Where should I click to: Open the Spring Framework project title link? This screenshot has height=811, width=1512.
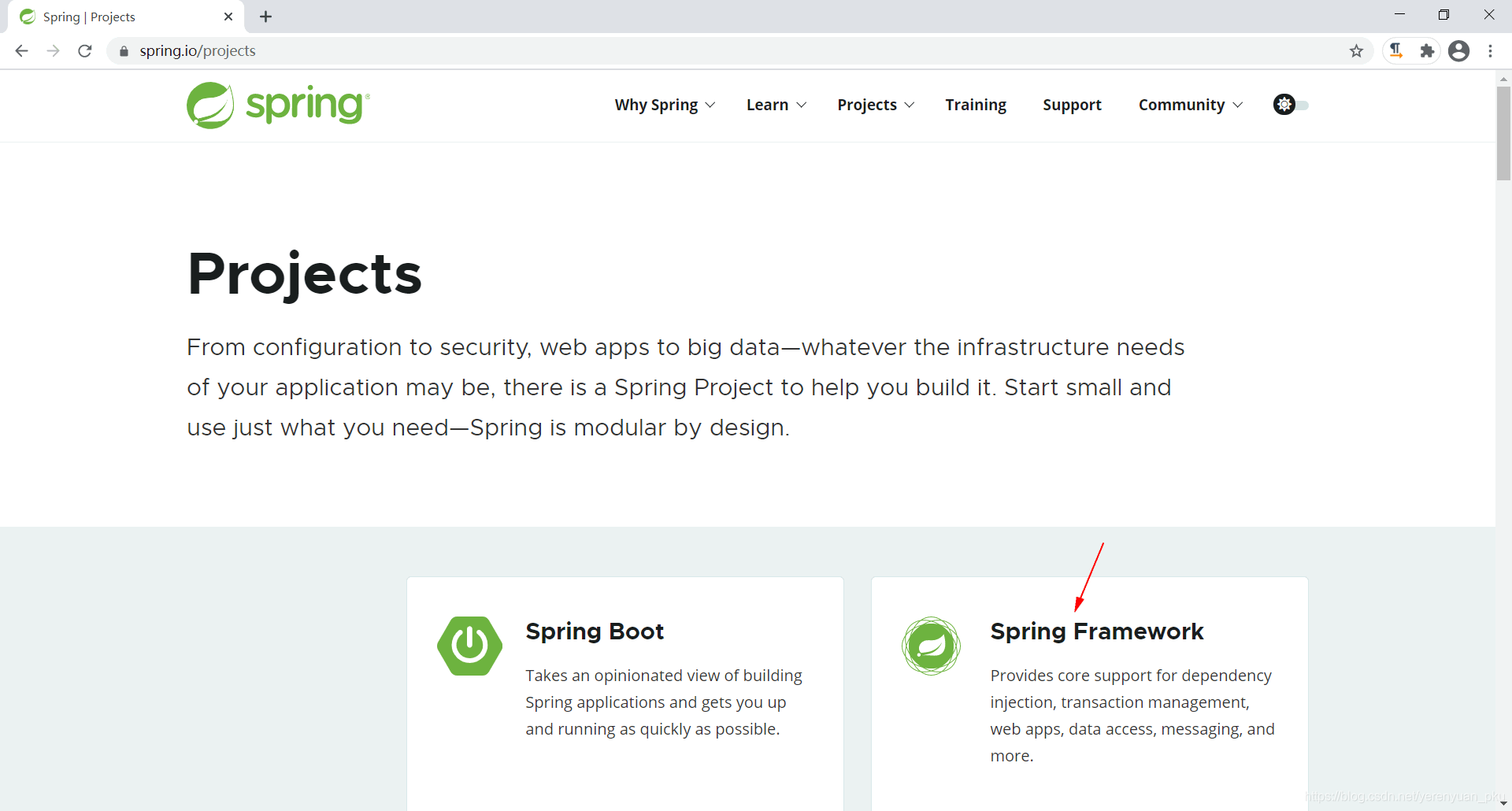point(1097,631)
